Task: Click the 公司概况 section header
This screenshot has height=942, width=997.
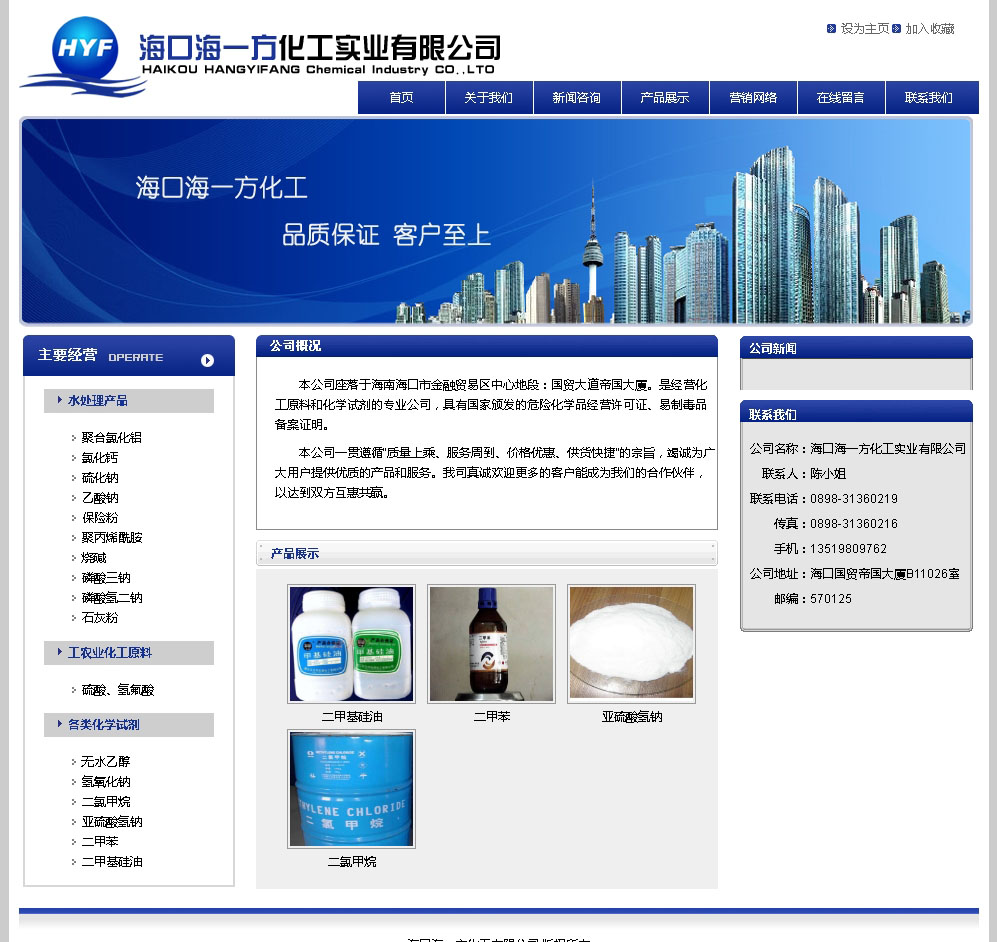Action: tap(487, 346)
